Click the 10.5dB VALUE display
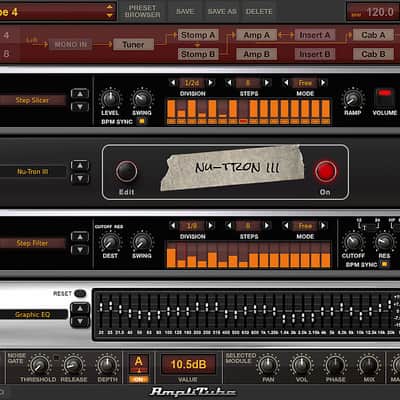 [188, 364]
